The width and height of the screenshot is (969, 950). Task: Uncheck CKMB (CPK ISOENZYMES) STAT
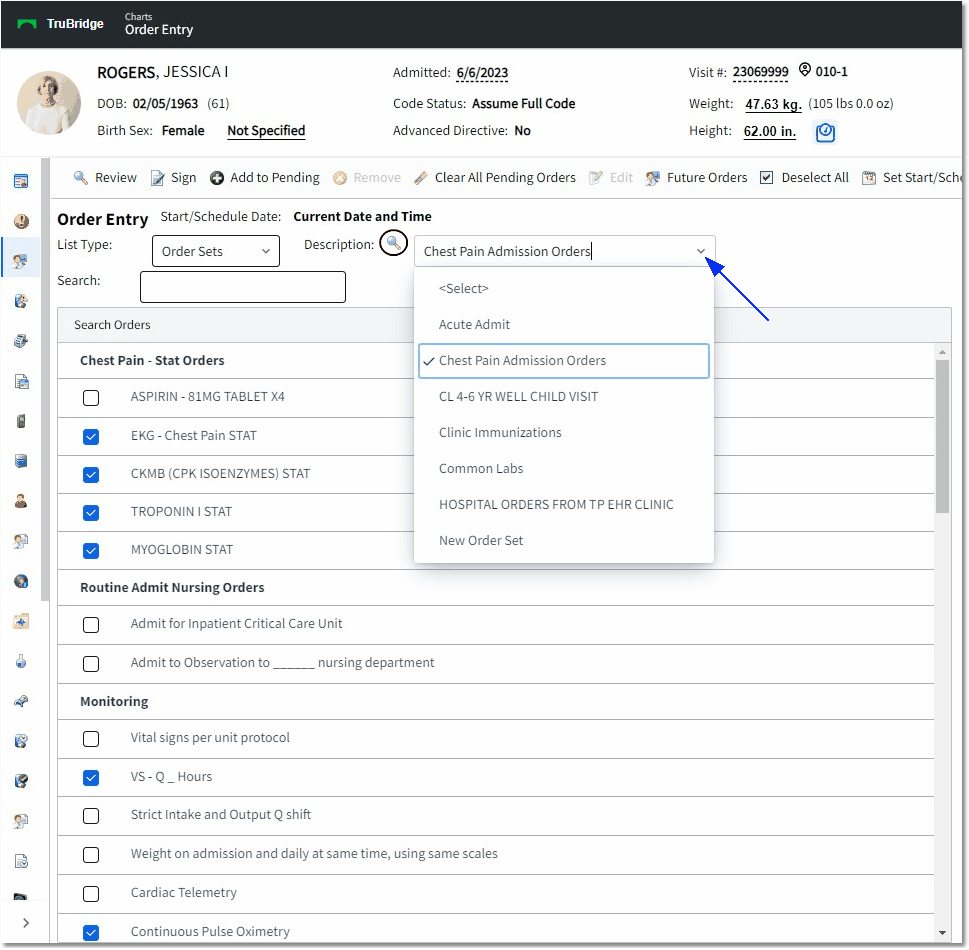(91, 475)
